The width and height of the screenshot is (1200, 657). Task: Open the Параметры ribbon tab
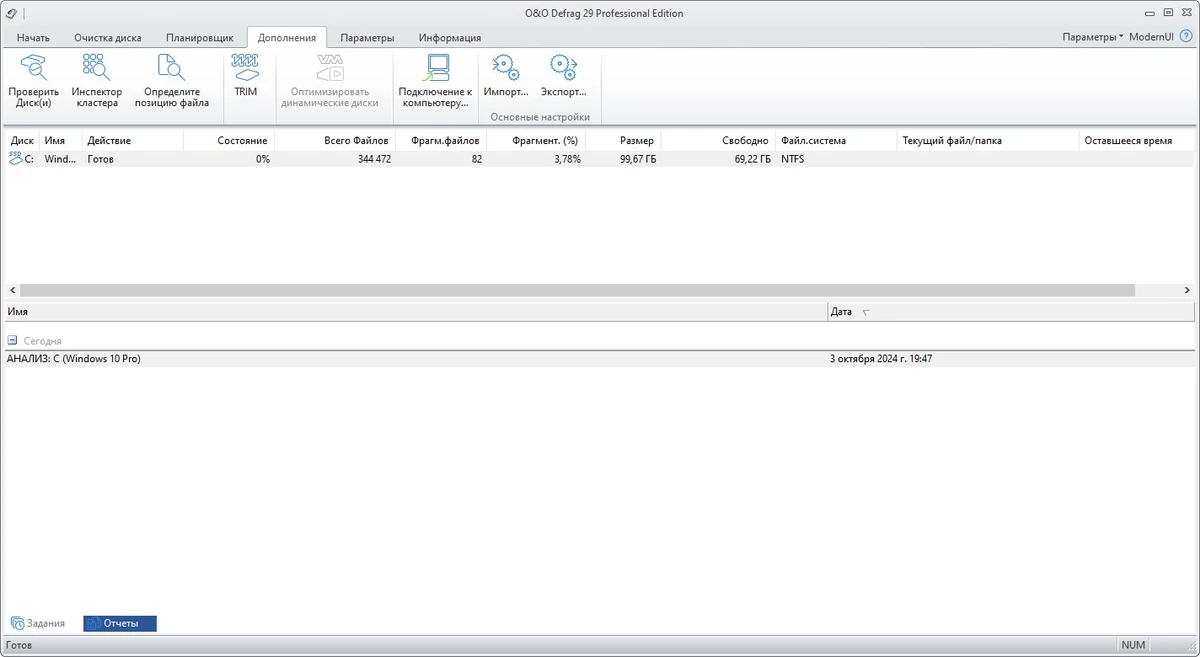coord(367,38)
